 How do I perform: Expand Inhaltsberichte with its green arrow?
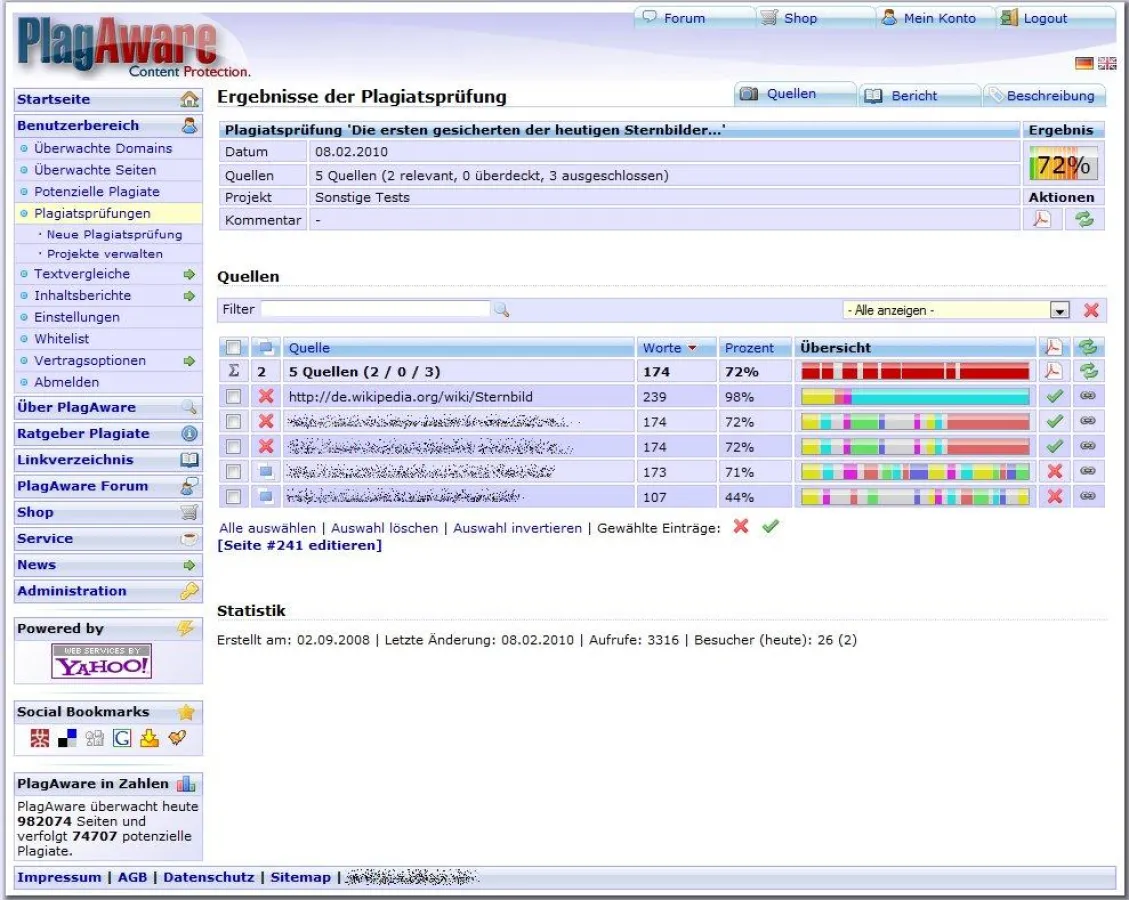click(x=189, y=296)
